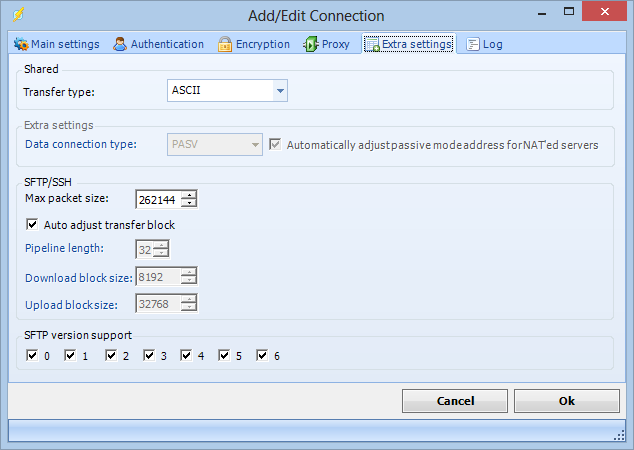This screenshot has height=450, width=634.
Task: Click the resize grip in status bar
Action: (x=618, y=434)
